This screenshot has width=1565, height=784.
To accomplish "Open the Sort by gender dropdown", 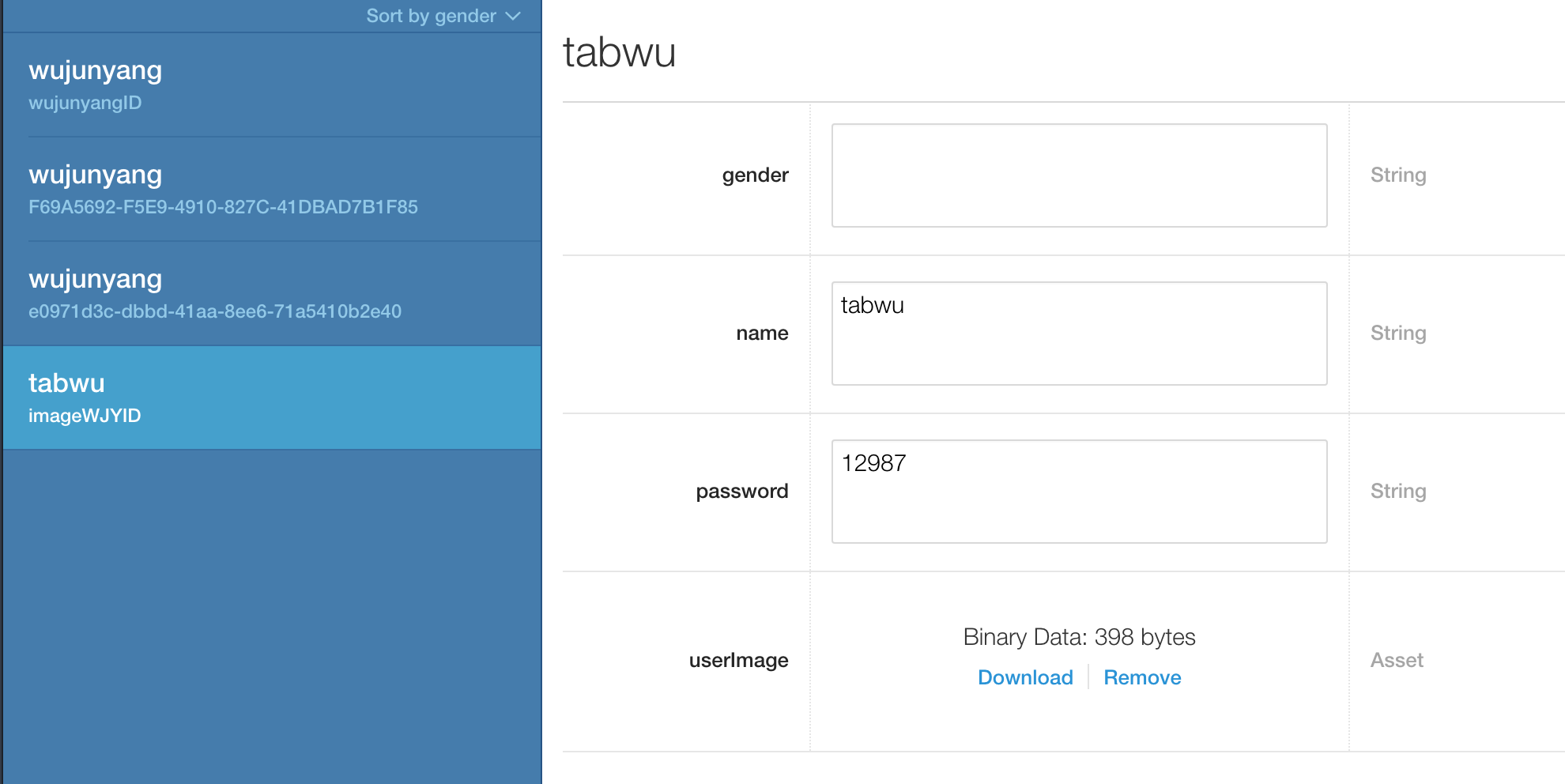I will 443,16.
